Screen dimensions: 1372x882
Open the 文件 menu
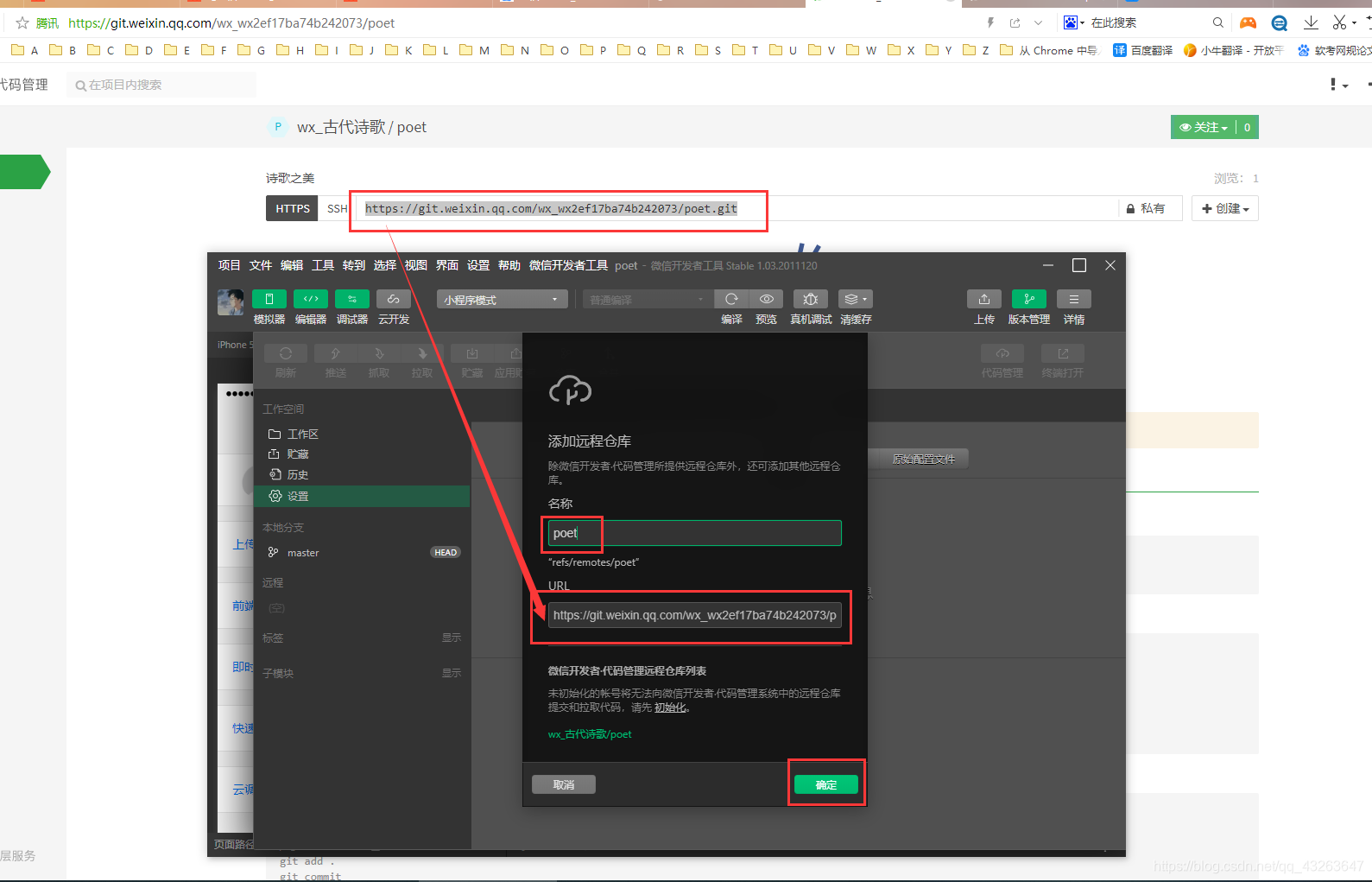[x=261, y=265]
